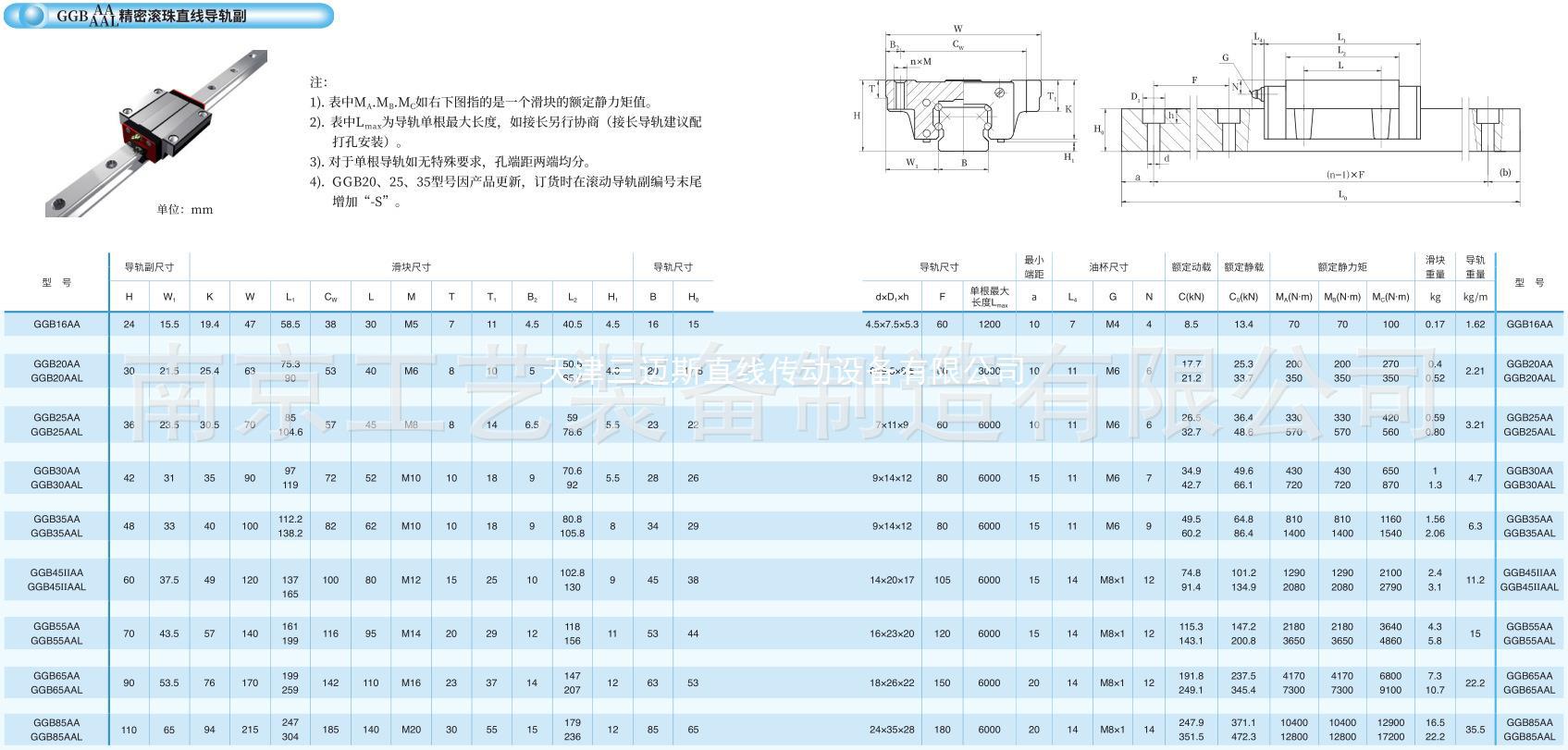Click note 4 about GGB20、25、35 型号更新
1568x750 pixels.
coord(505,191)
